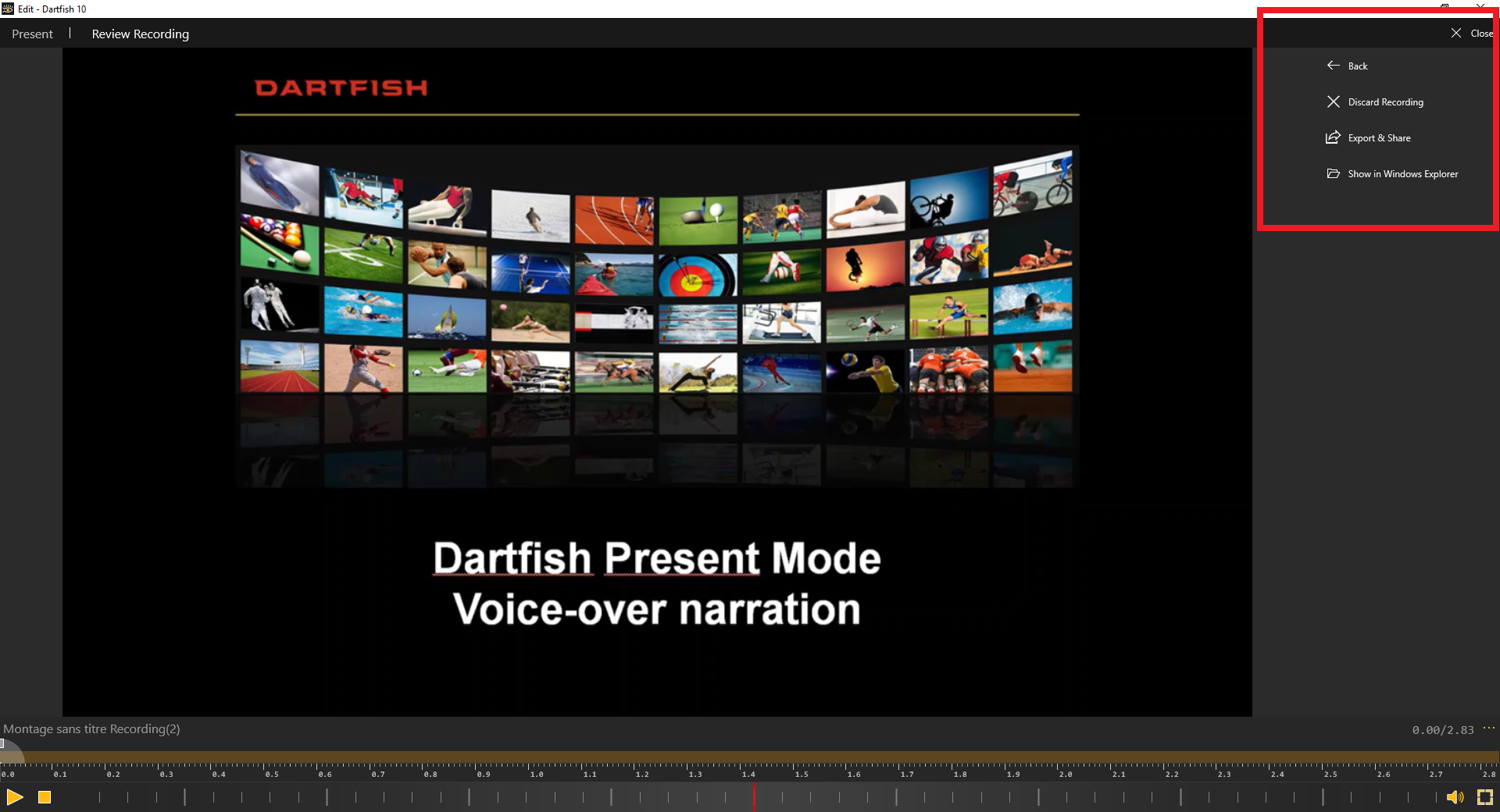Toggle fullscreen view with the corner-bracket icon
This screenshot has width=1500, height=812.
(x=1485, y=797)
